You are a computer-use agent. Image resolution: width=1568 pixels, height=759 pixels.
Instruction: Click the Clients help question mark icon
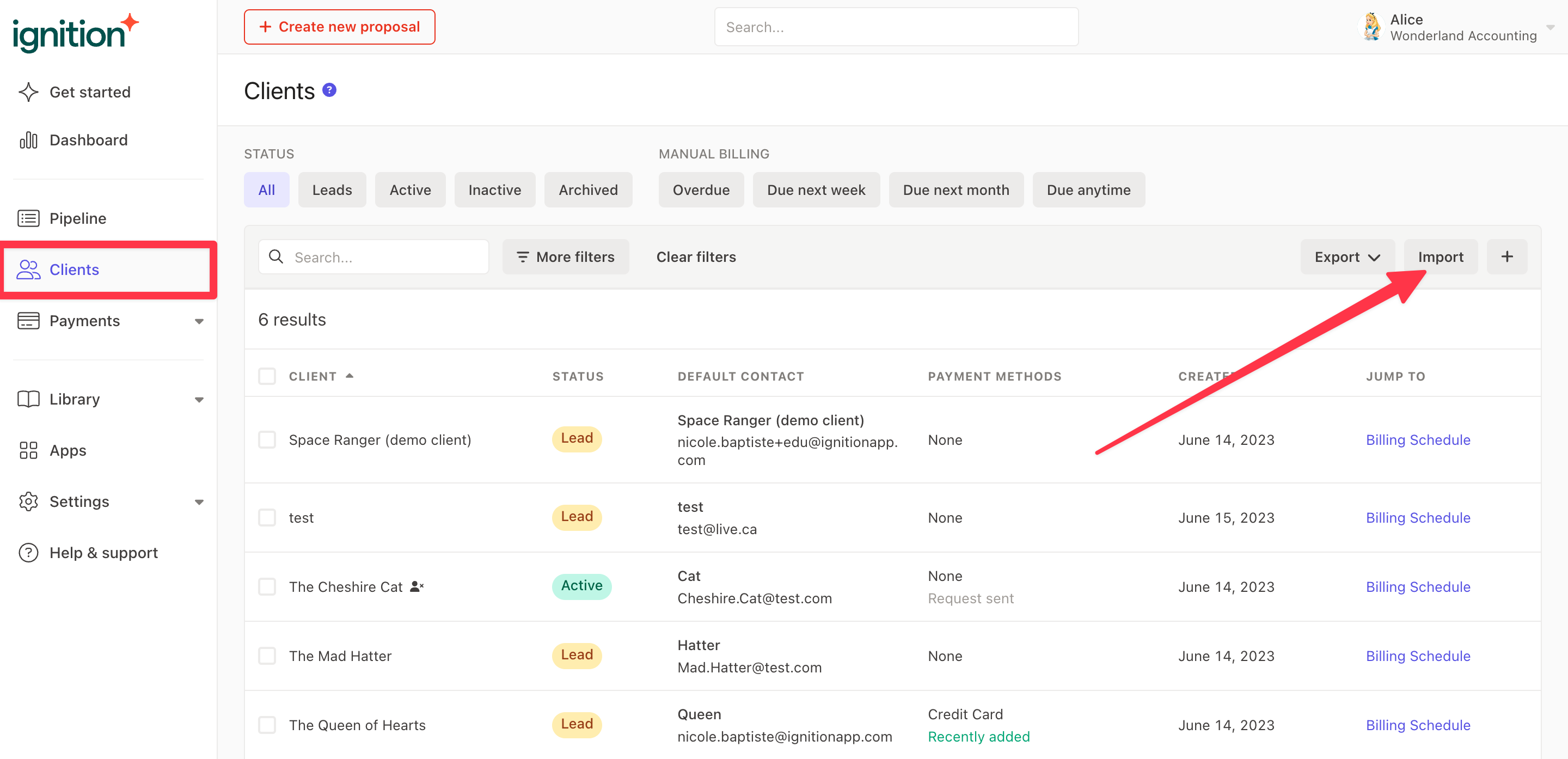329,90
